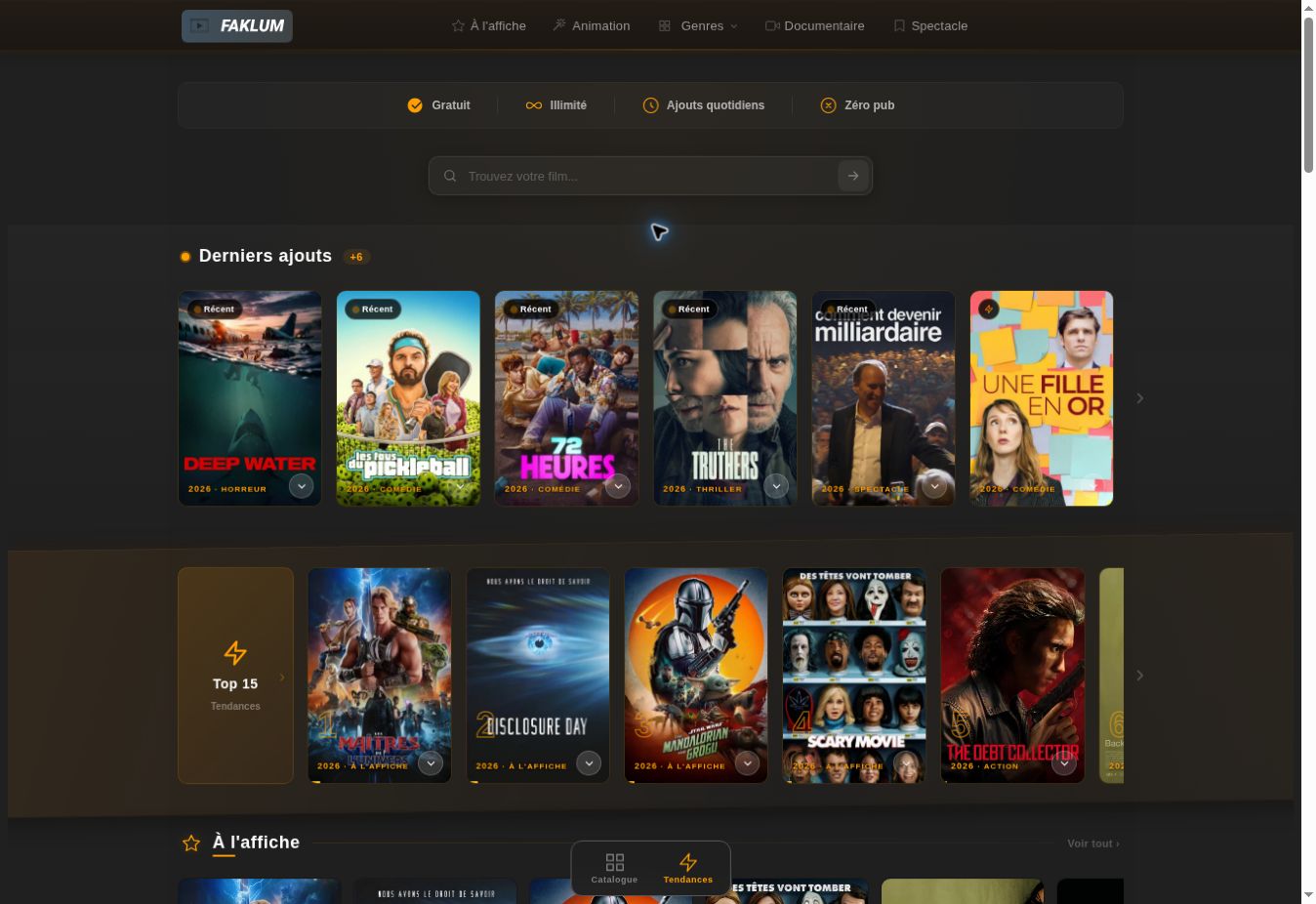The image size is (1316, 904).
Task: Click the À l'affiche section heading
Action: coord(256,842)
